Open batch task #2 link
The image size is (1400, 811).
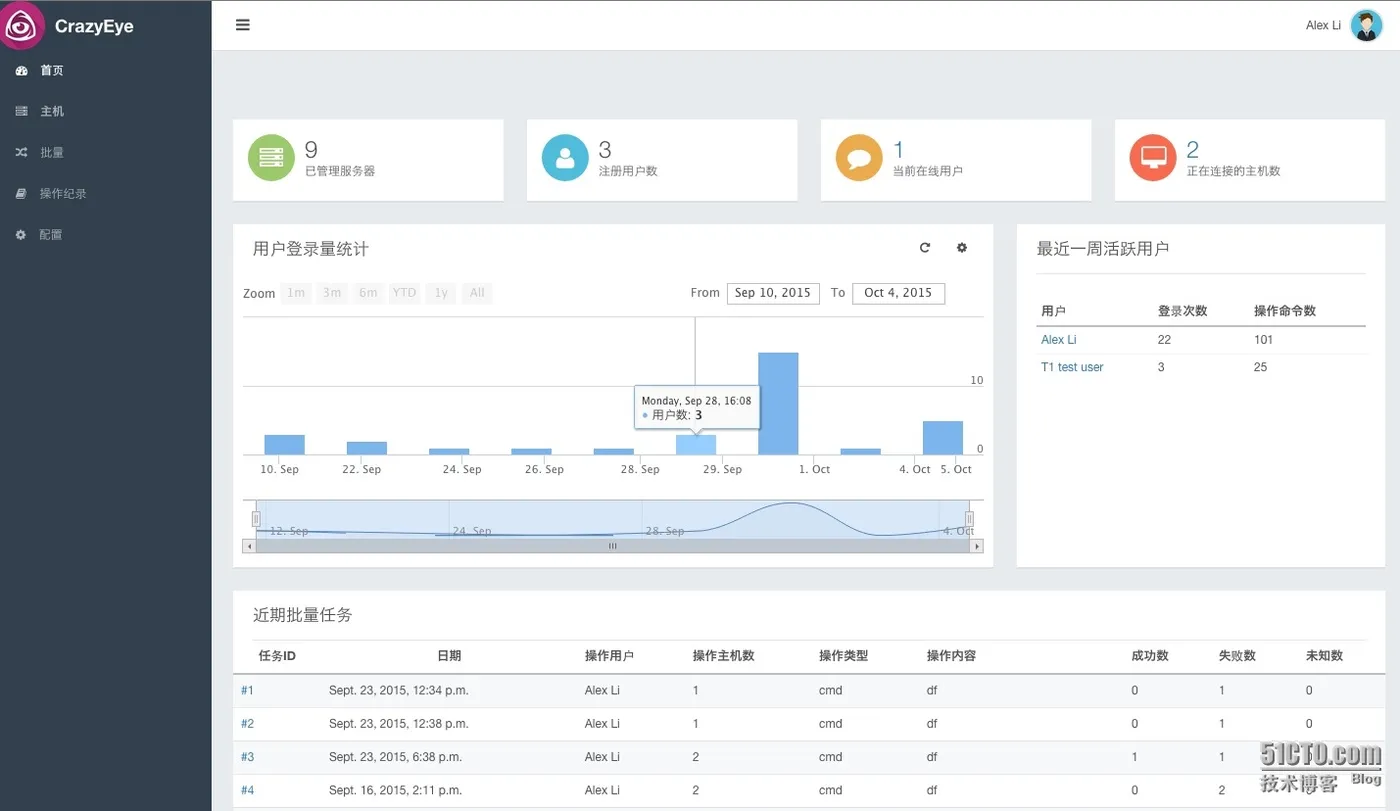[x=247, y=724]
